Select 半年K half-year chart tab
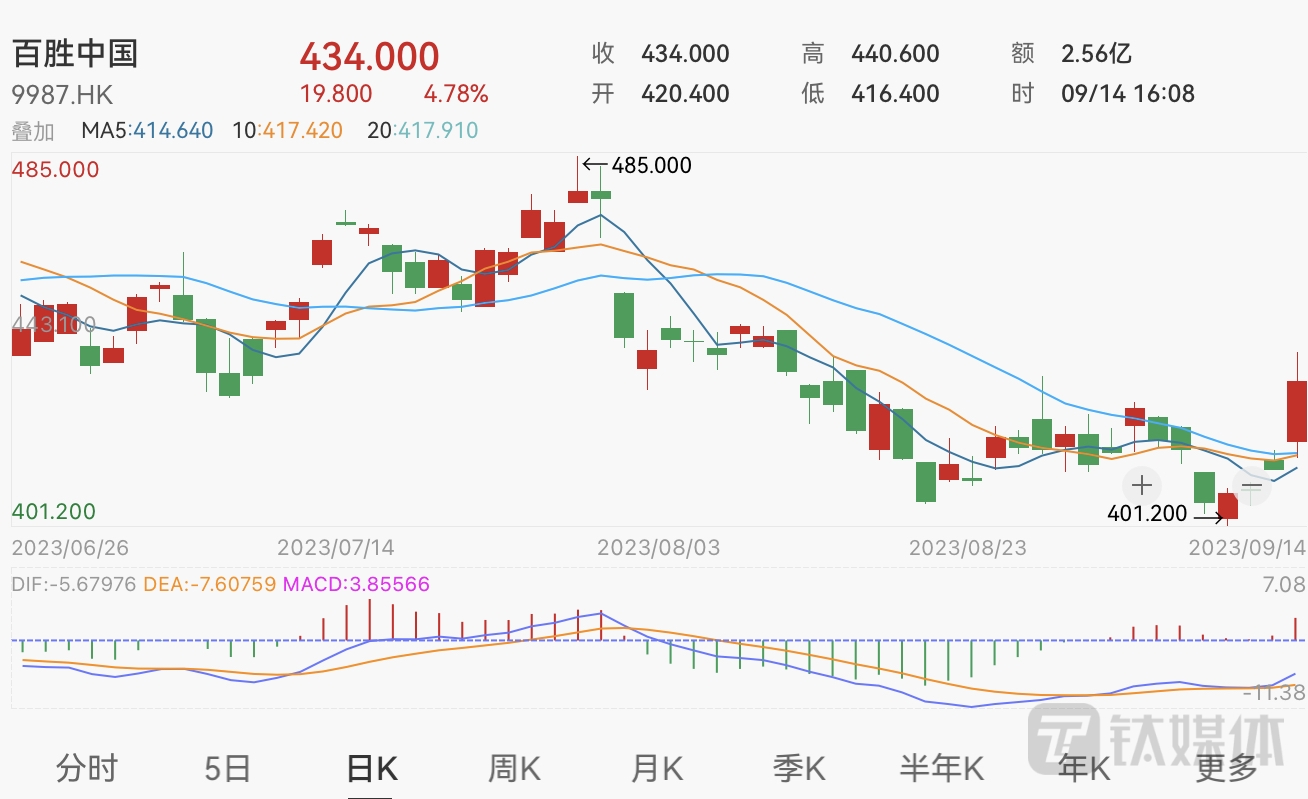The width and height of the screenshot is (1308, 799). [942, 769]
